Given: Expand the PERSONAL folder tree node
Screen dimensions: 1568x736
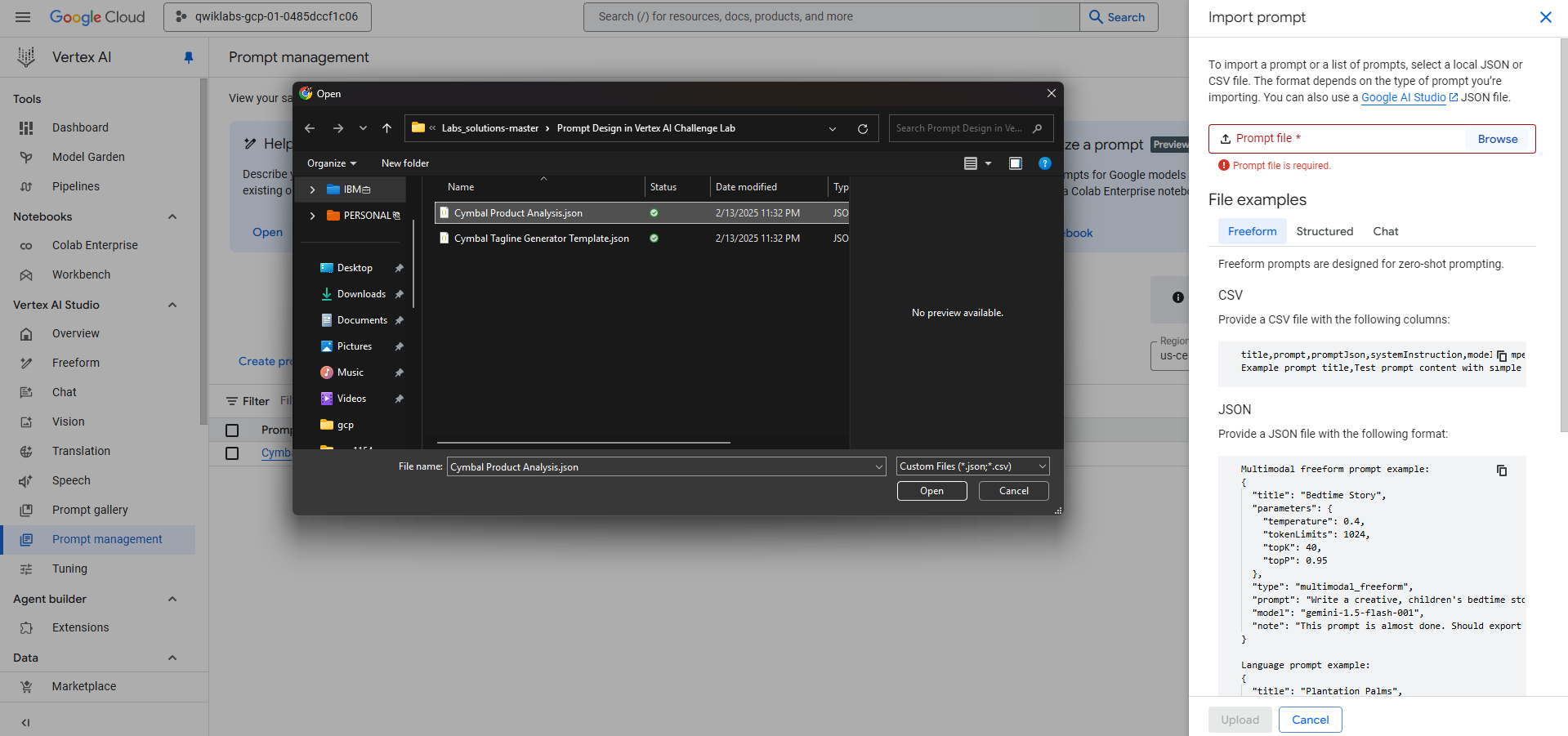Looking at the screenshot, I should pos(312,216).
